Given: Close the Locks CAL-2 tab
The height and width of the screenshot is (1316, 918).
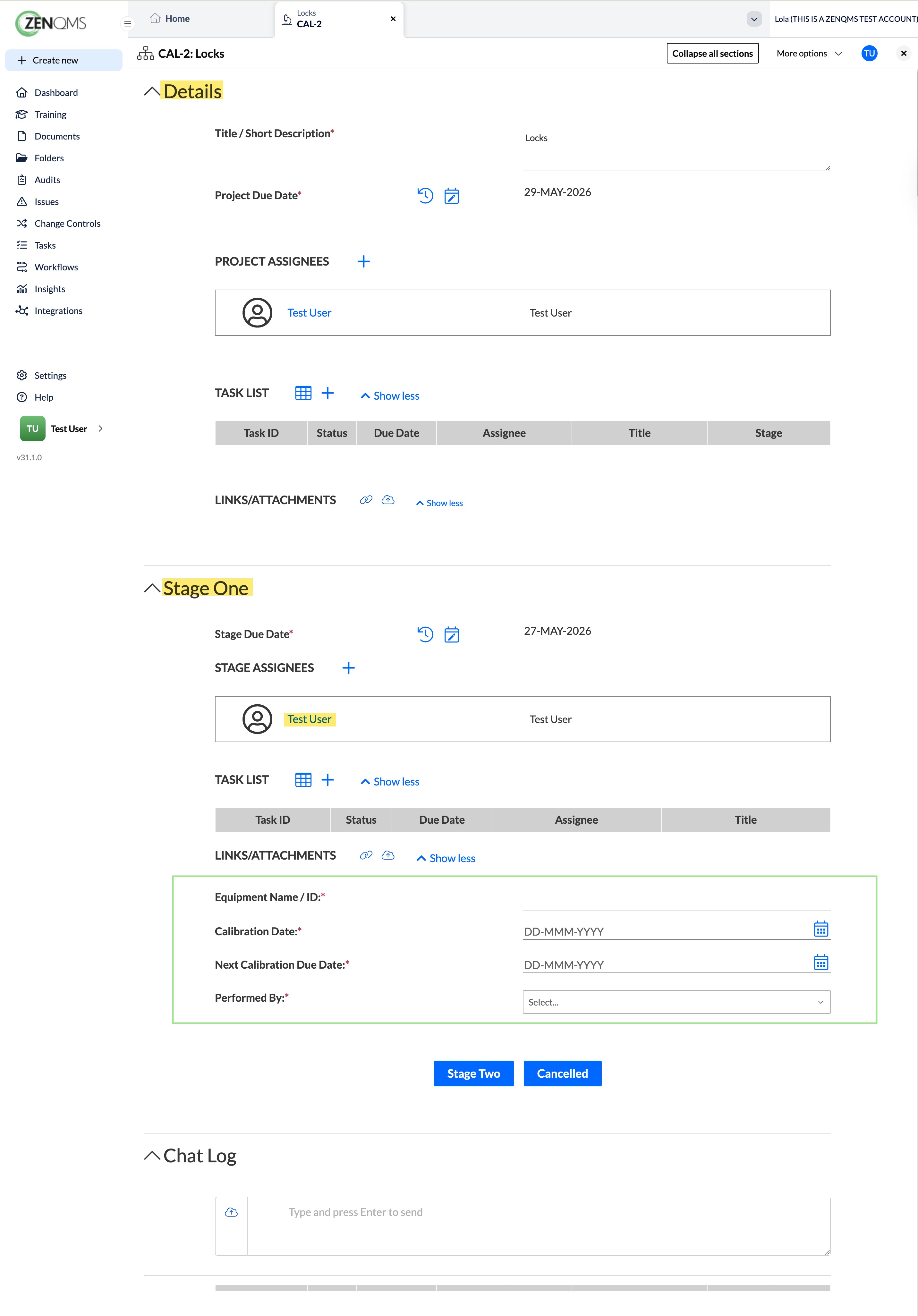Looking at the screenshot, I should (x=393, y=19).
